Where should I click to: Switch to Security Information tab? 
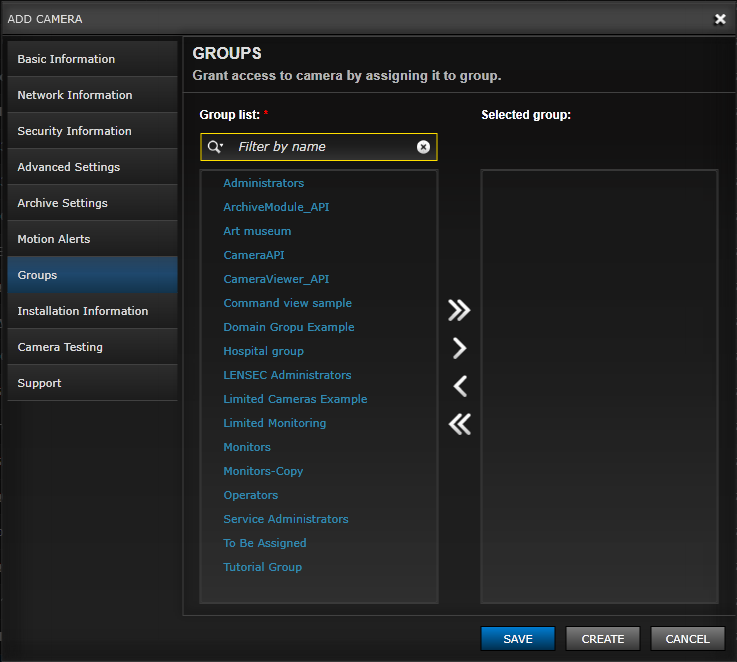(x=93, y=131)
